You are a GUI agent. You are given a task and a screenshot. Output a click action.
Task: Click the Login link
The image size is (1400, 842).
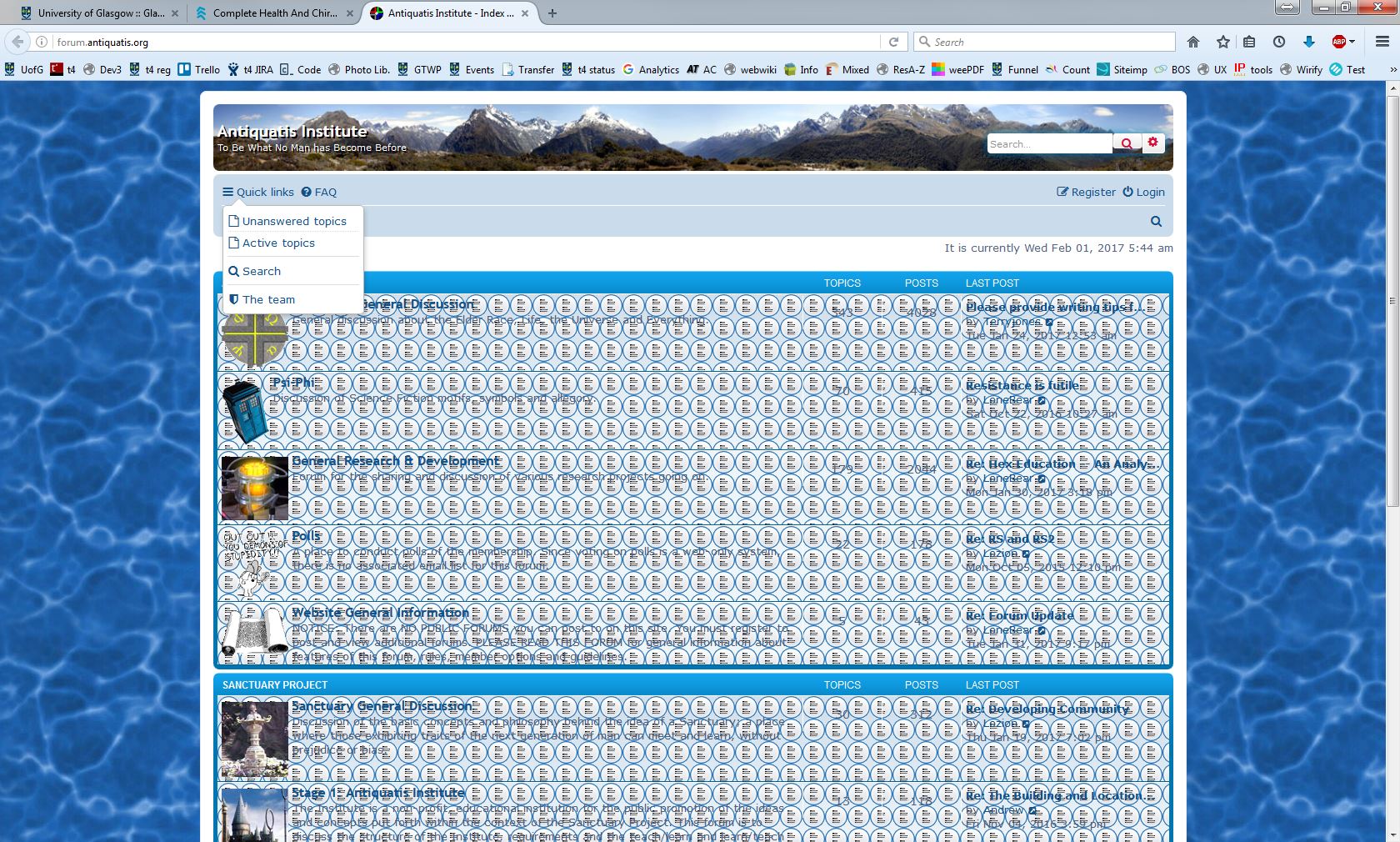coord(1143,192)
